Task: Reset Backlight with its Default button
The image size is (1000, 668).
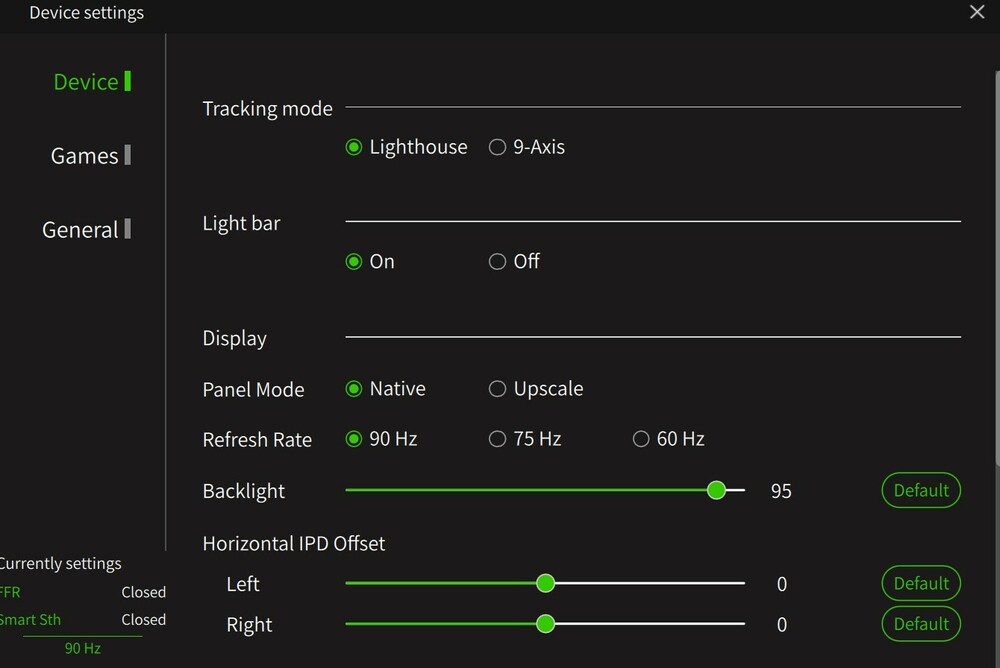Action: [921, 490]
